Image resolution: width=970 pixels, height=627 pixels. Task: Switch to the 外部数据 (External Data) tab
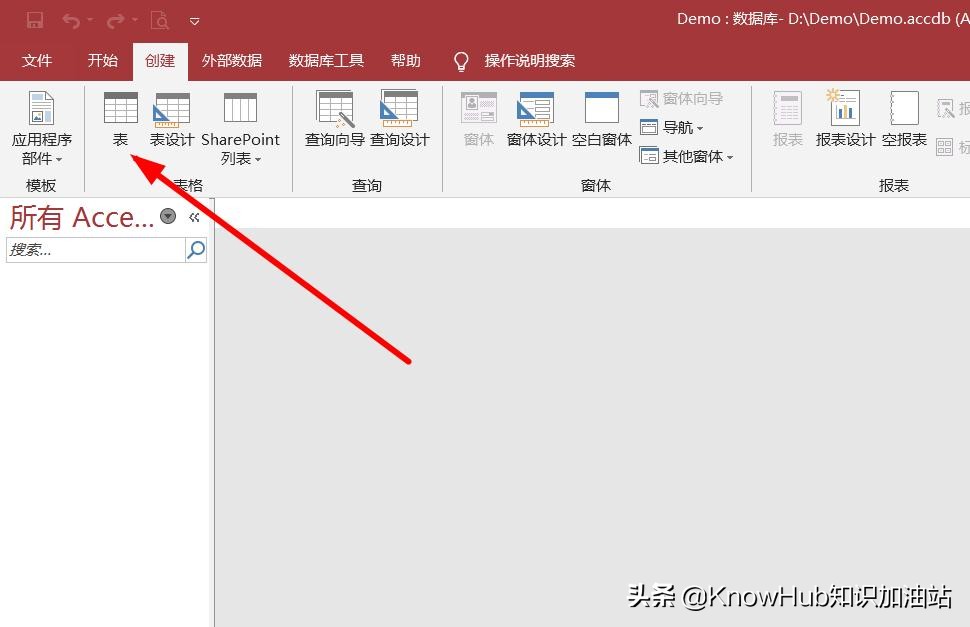[x=231, y=60]
